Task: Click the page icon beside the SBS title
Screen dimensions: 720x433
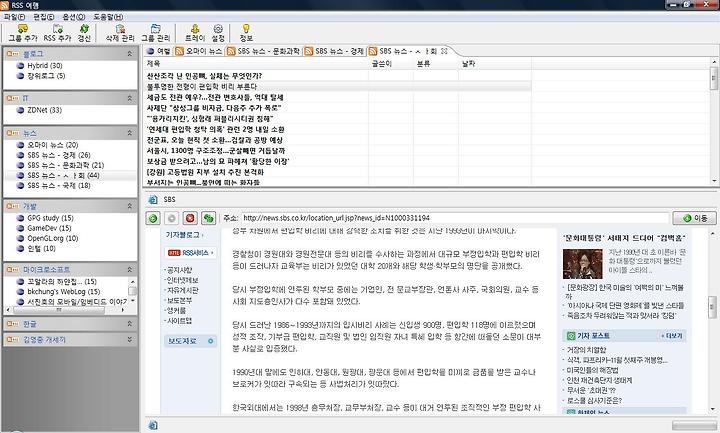Action: point(153,200)
